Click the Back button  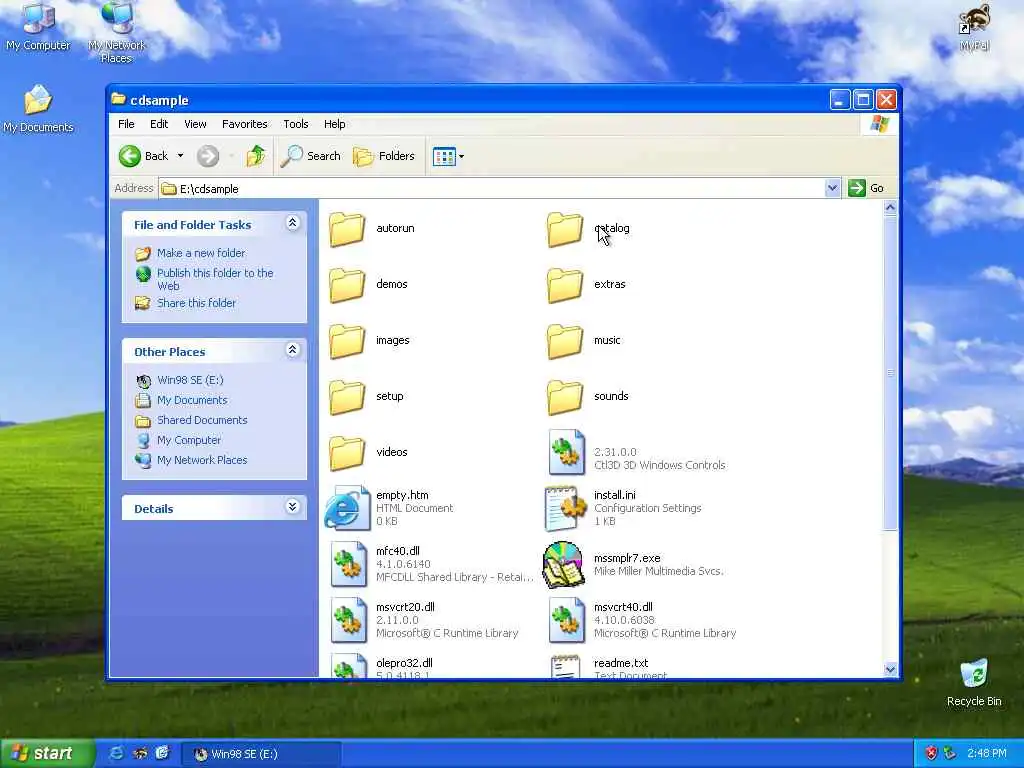point(144,156)
